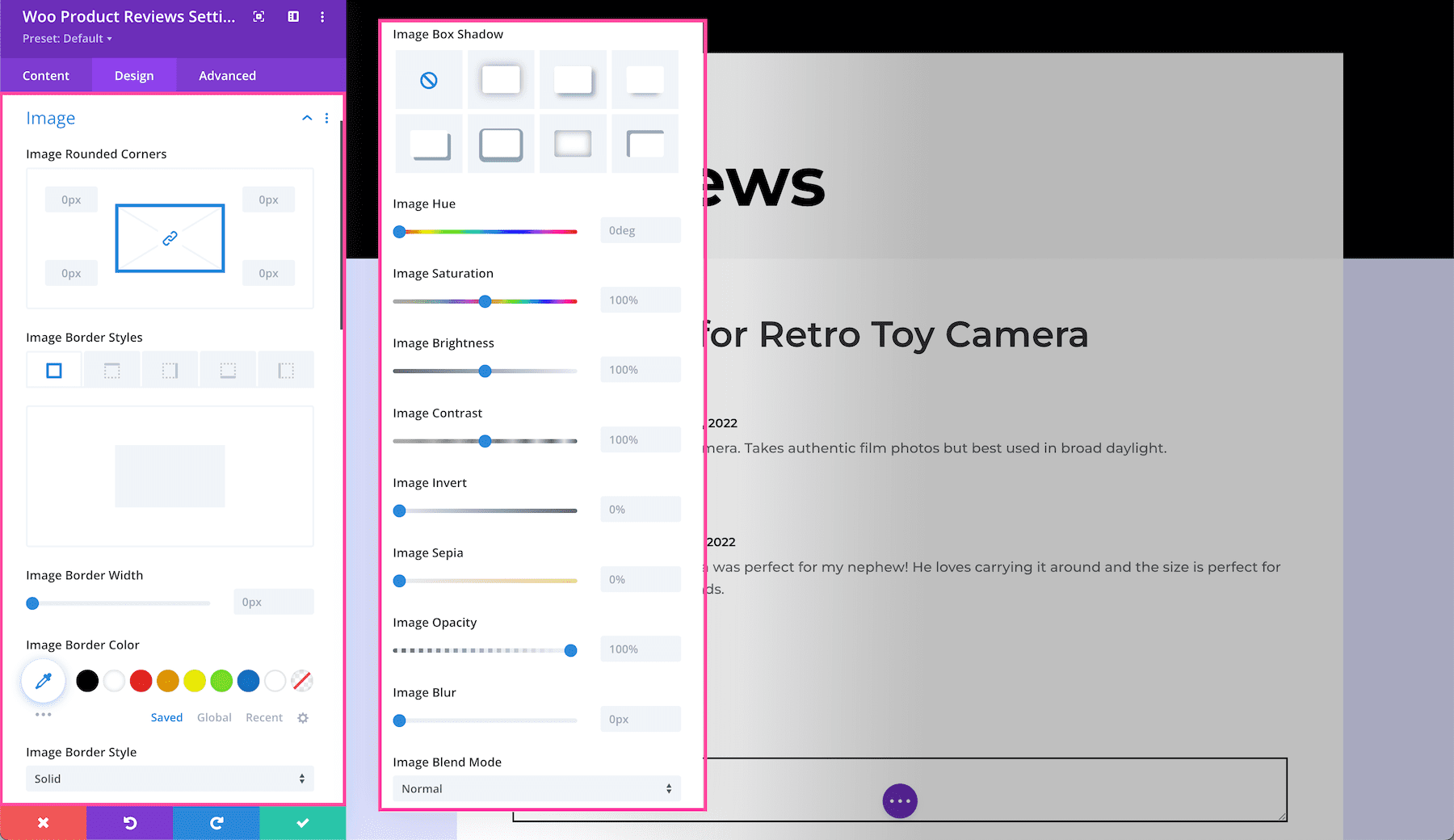The height and width of the screenshot is (840, 1454).
Task: Click the Global color palette link
Action: [214, 717]
